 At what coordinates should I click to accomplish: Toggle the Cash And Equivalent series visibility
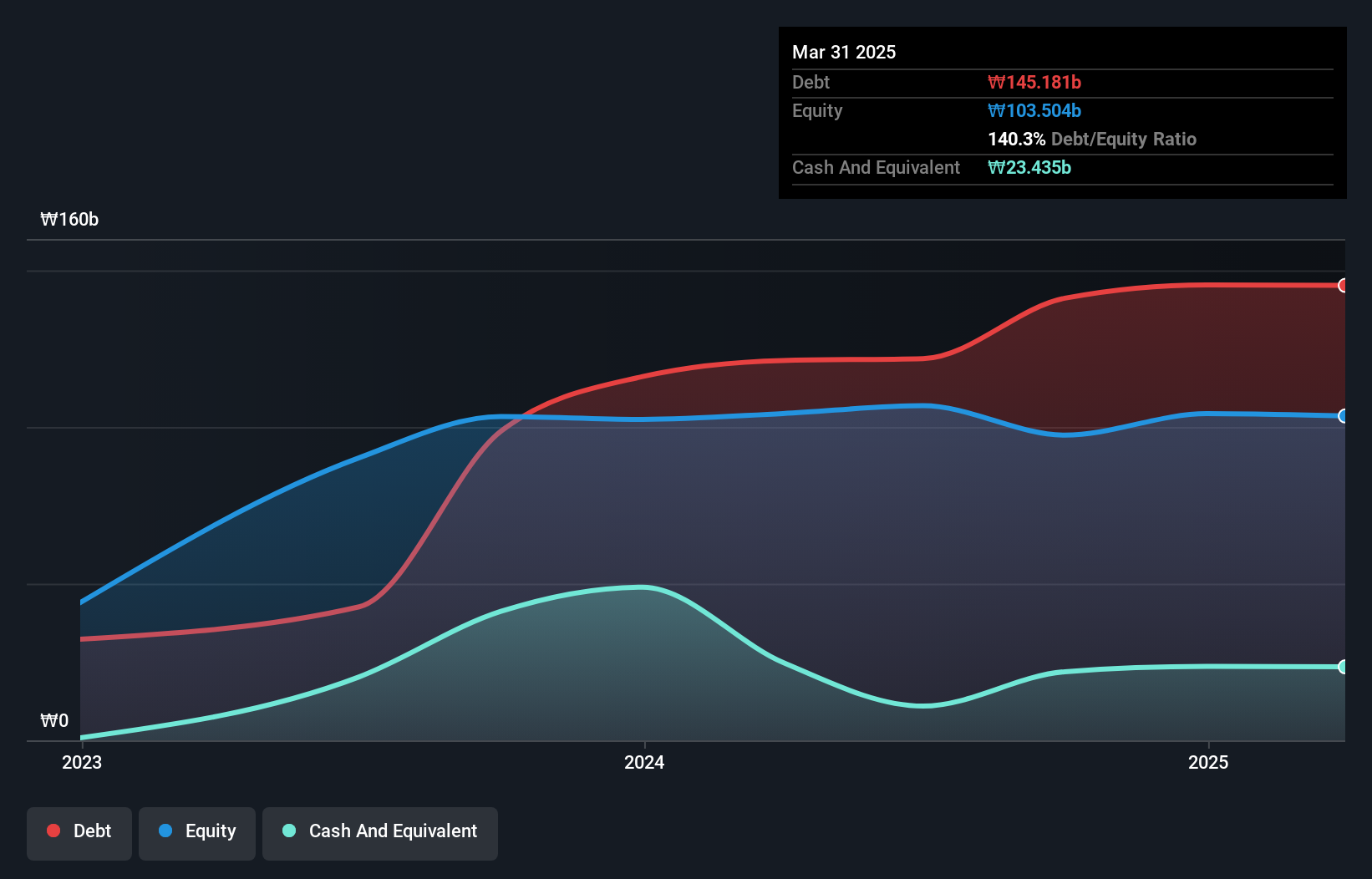380,832
